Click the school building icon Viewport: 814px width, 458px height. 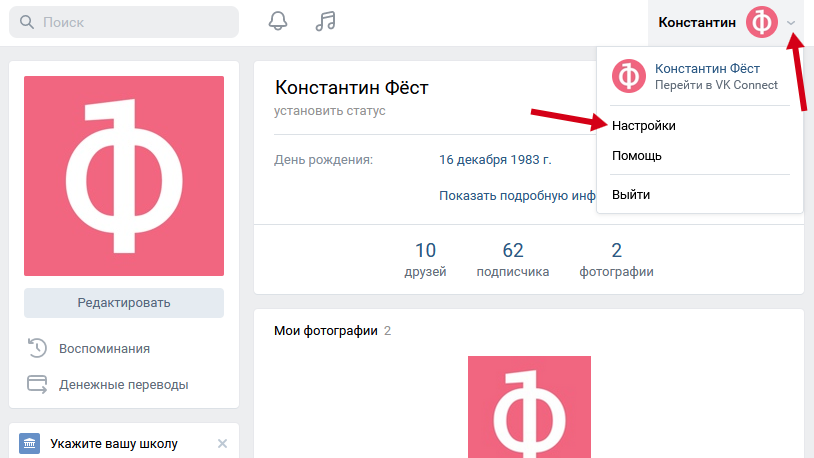(x=30, y=443)
